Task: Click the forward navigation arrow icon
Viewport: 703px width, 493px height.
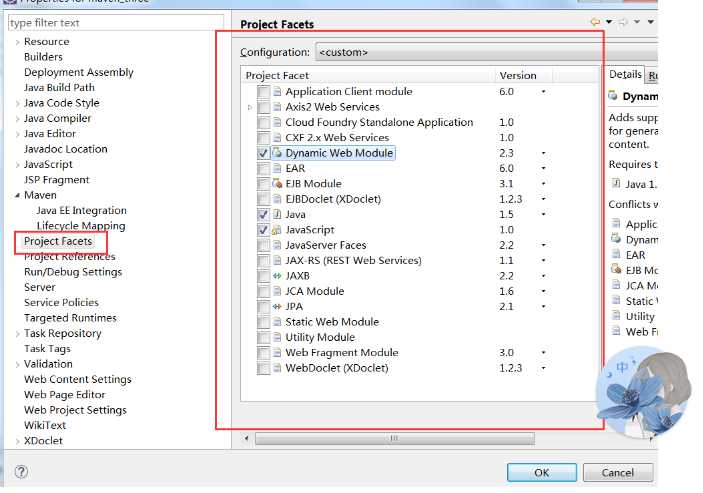Action: (x=623, y=22)
